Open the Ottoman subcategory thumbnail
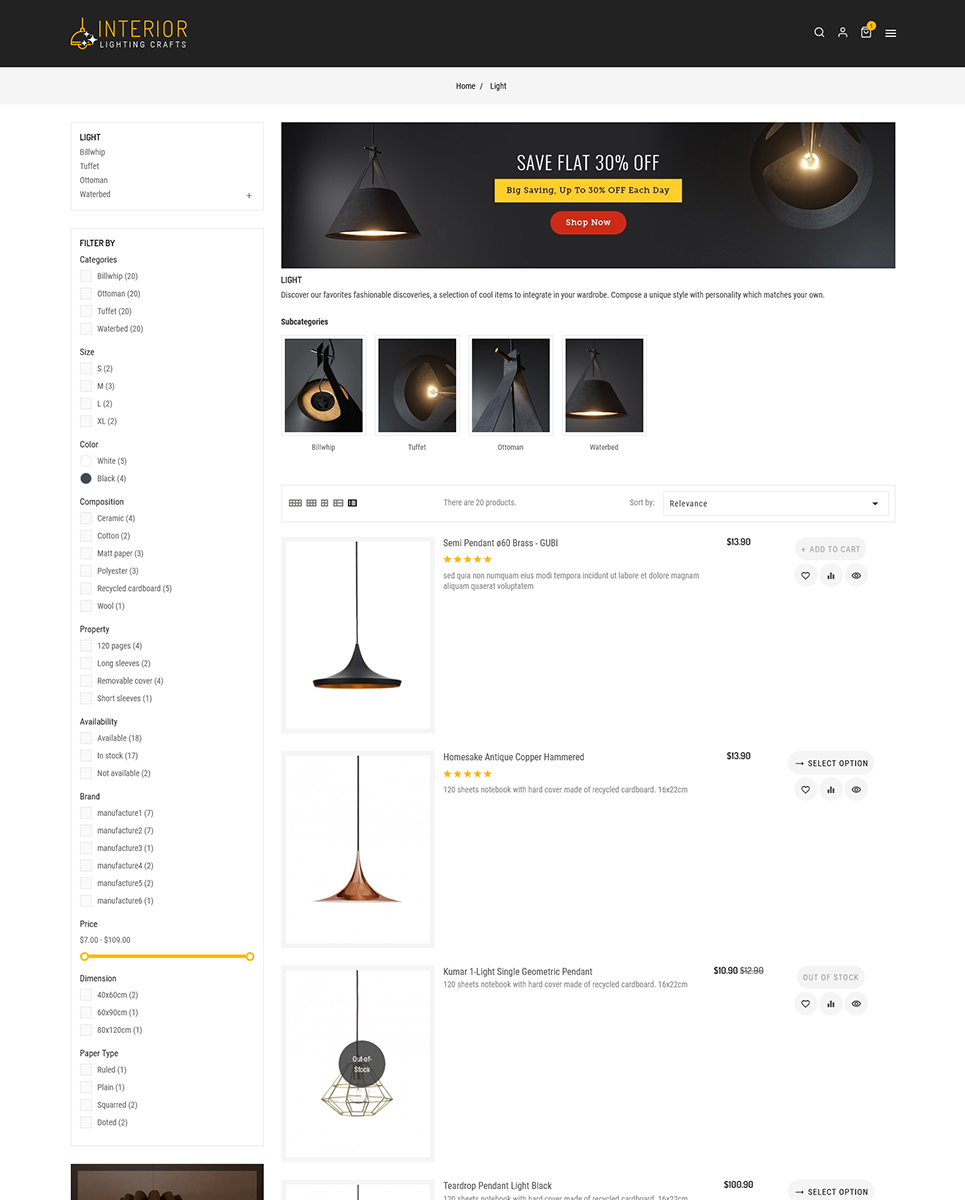 pyautogui.click(x=511, y=385)
